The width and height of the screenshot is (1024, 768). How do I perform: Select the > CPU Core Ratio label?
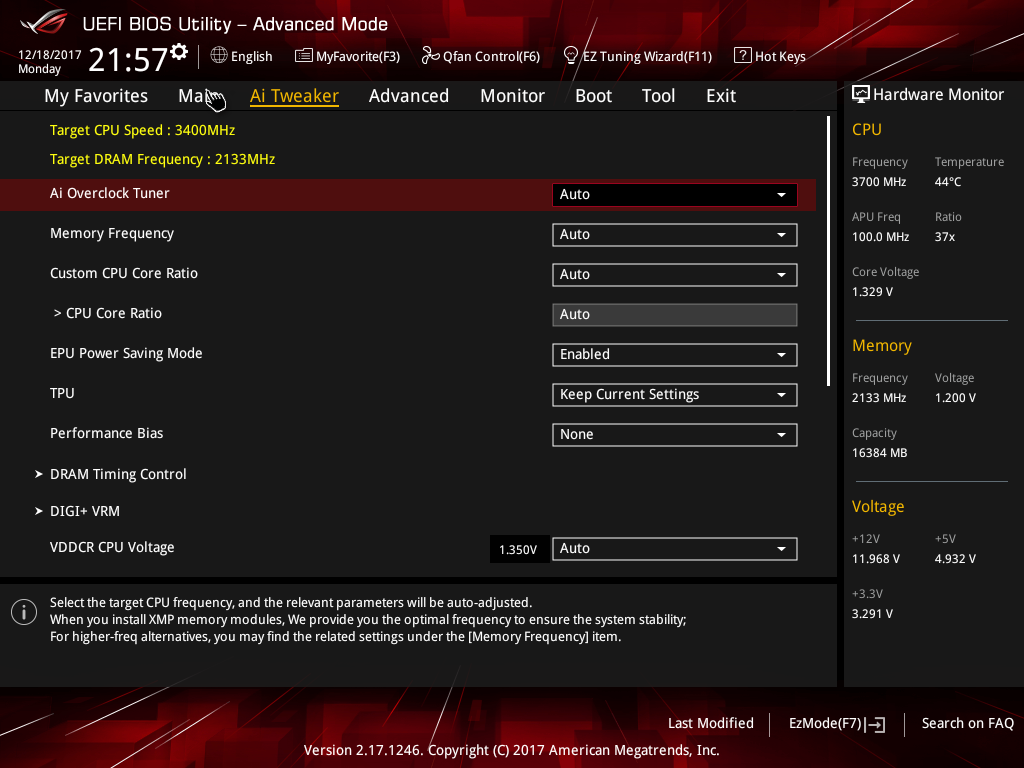click(x=108, y=313)
